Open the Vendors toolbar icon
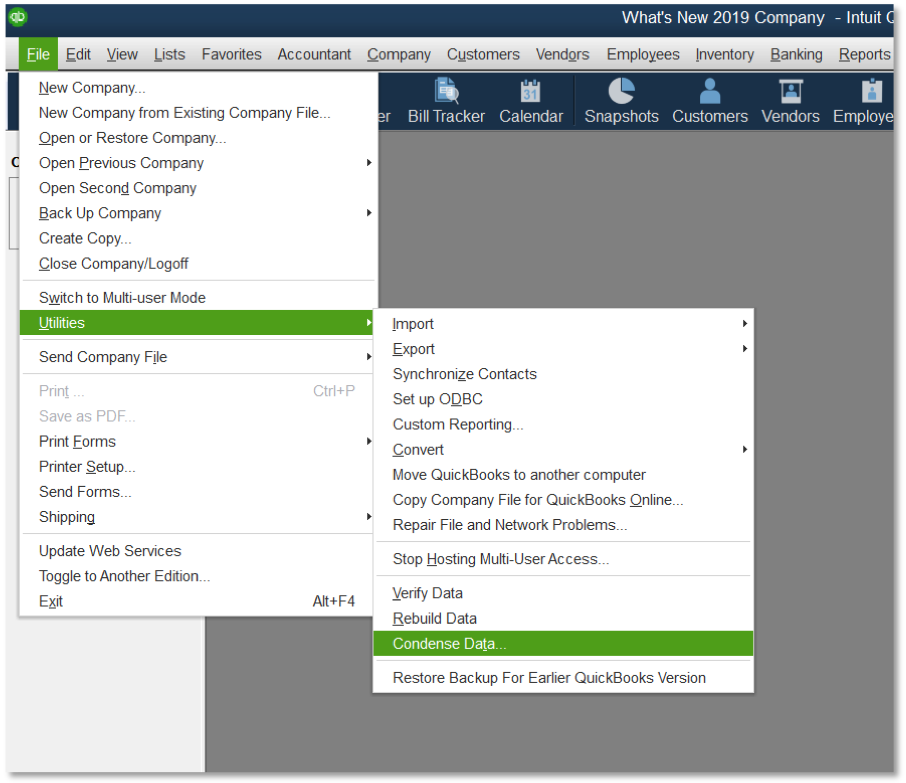This screenshot has height=783, width=906. 790,102
